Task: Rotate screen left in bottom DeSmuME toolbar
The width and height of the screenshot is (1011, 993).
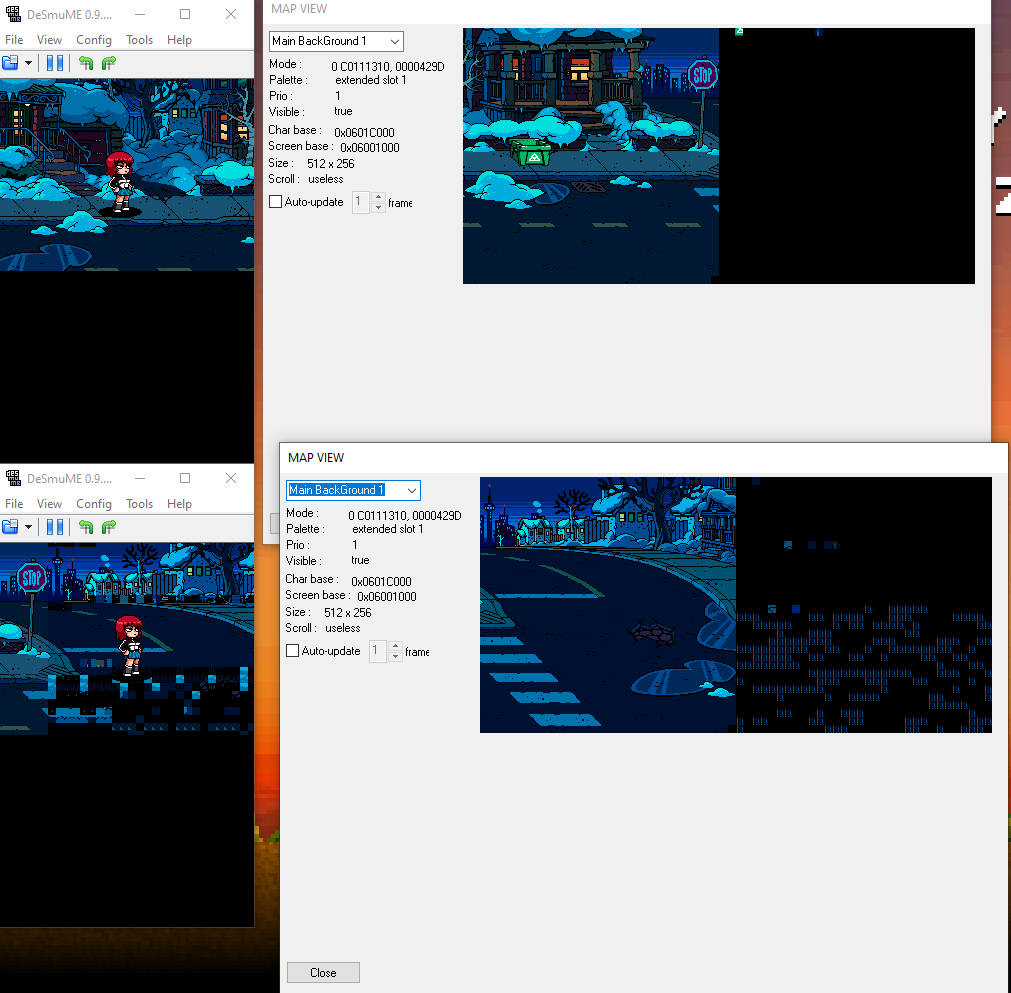Action: click(86, 527)
